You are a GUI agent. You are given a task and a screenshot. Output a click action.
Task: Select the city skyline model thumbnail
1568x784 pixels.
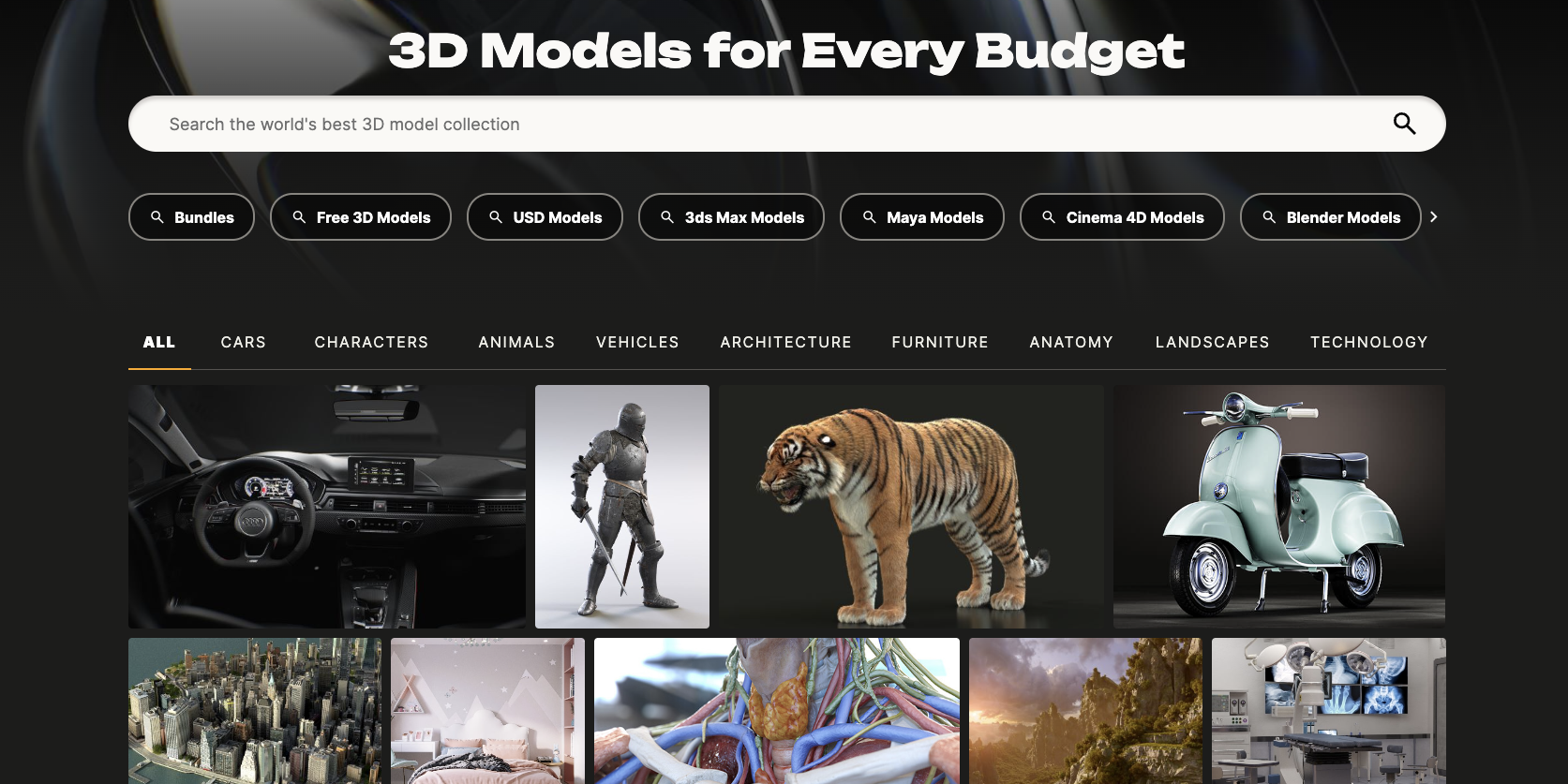click(x=255, y=711)
